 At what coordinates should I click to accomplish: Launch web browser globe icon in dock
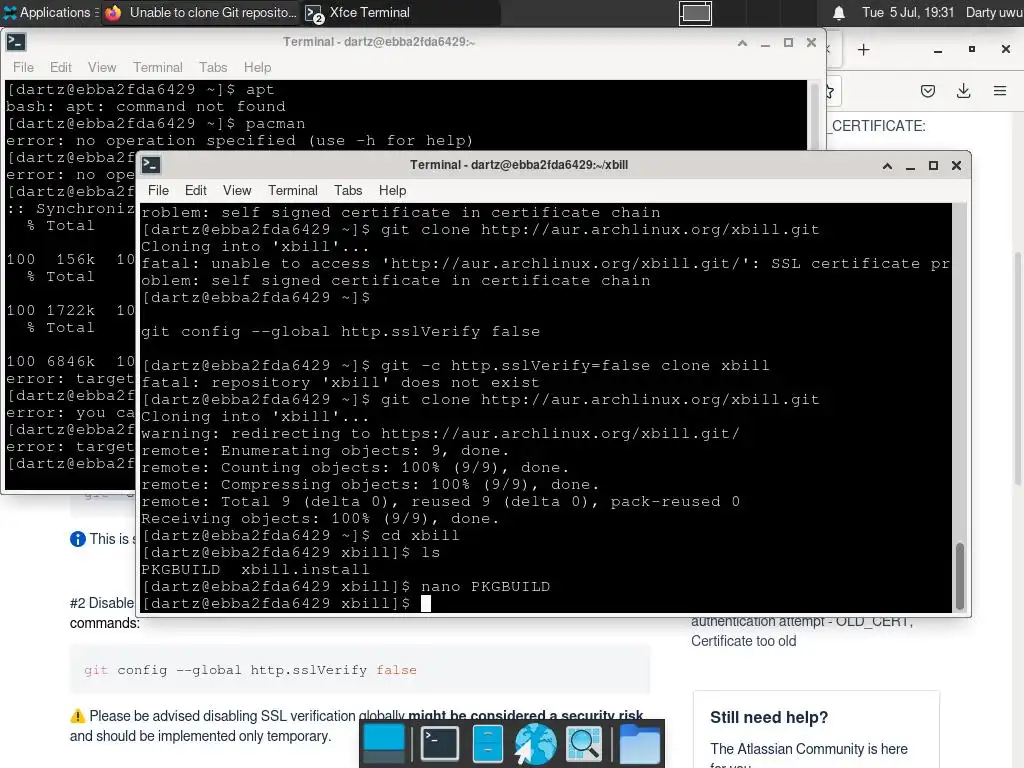pyautogui.click(x=535, y=743)
